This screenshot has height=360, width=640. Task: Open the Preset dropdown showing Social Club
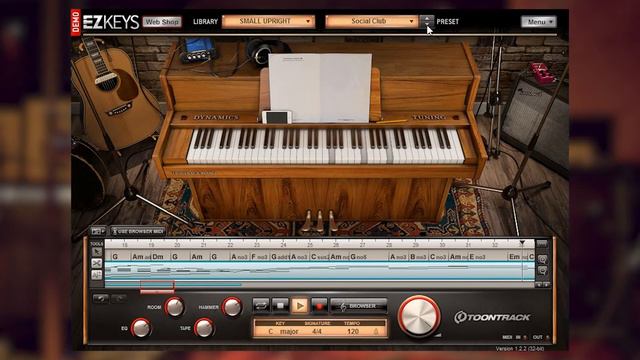tap(372, 21)
